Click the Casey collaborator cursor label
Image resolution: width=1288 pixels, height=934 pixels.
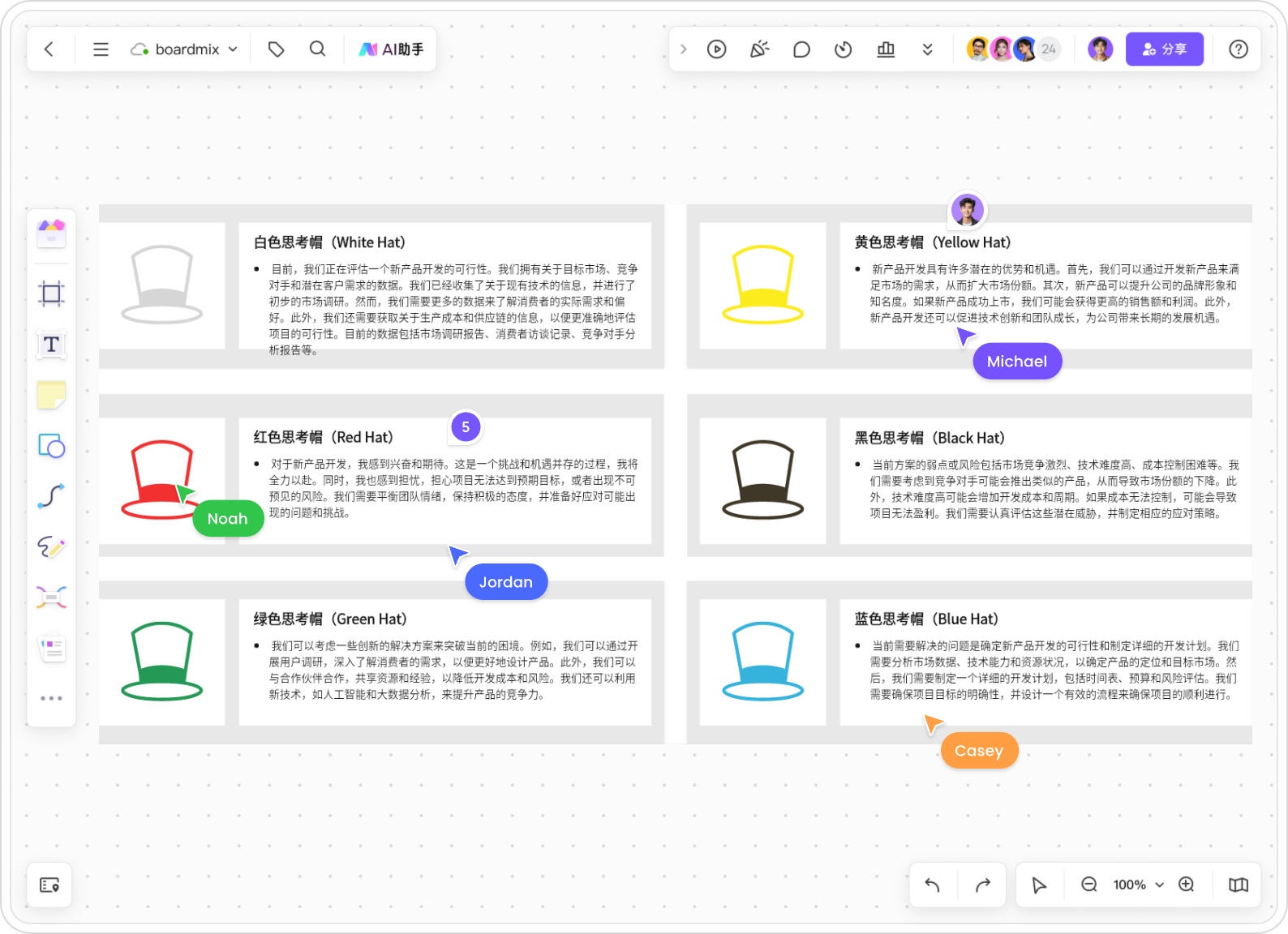point(979,751)
